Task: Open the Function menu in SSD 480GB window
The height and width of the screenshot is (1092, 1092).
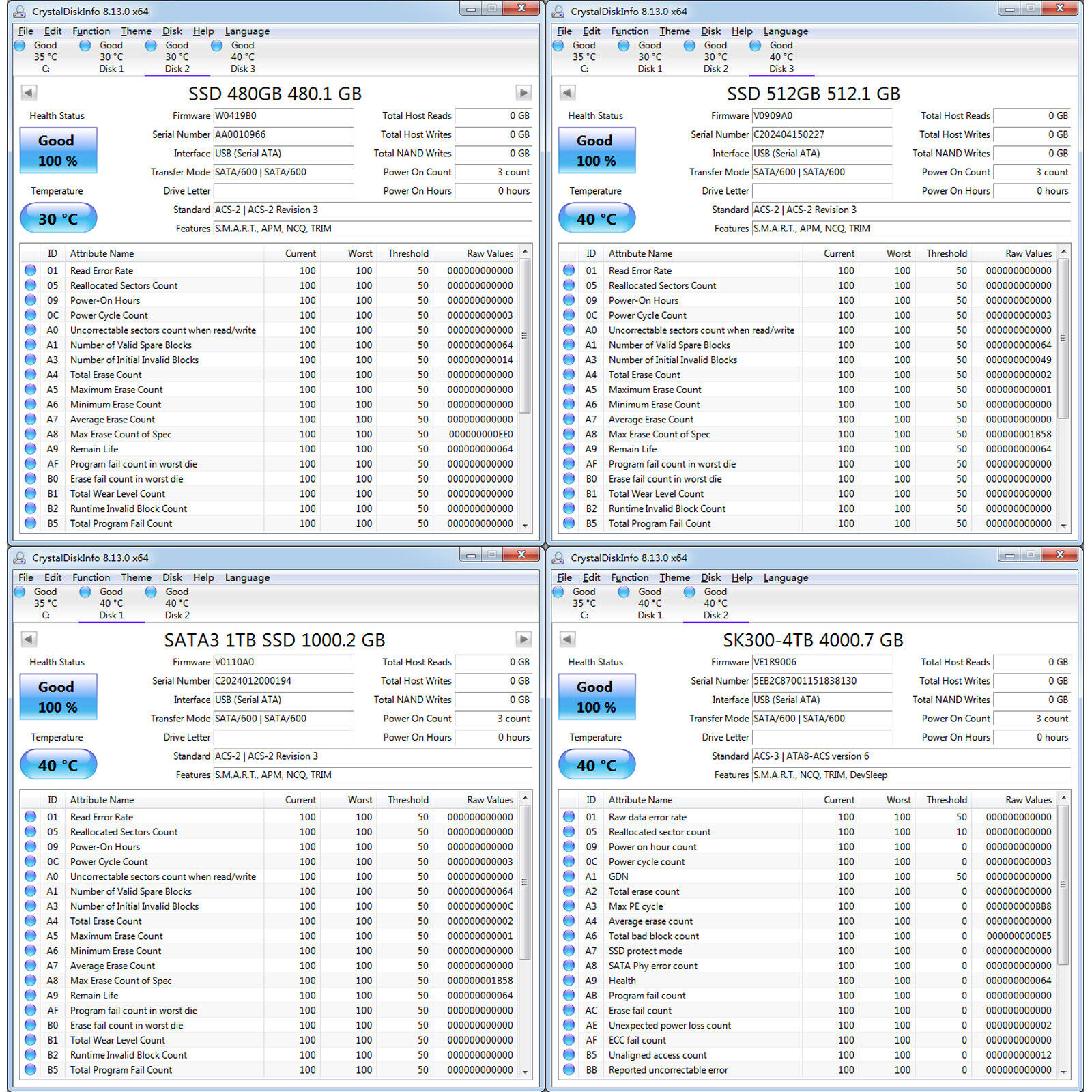Action: [x=91, y=31]
